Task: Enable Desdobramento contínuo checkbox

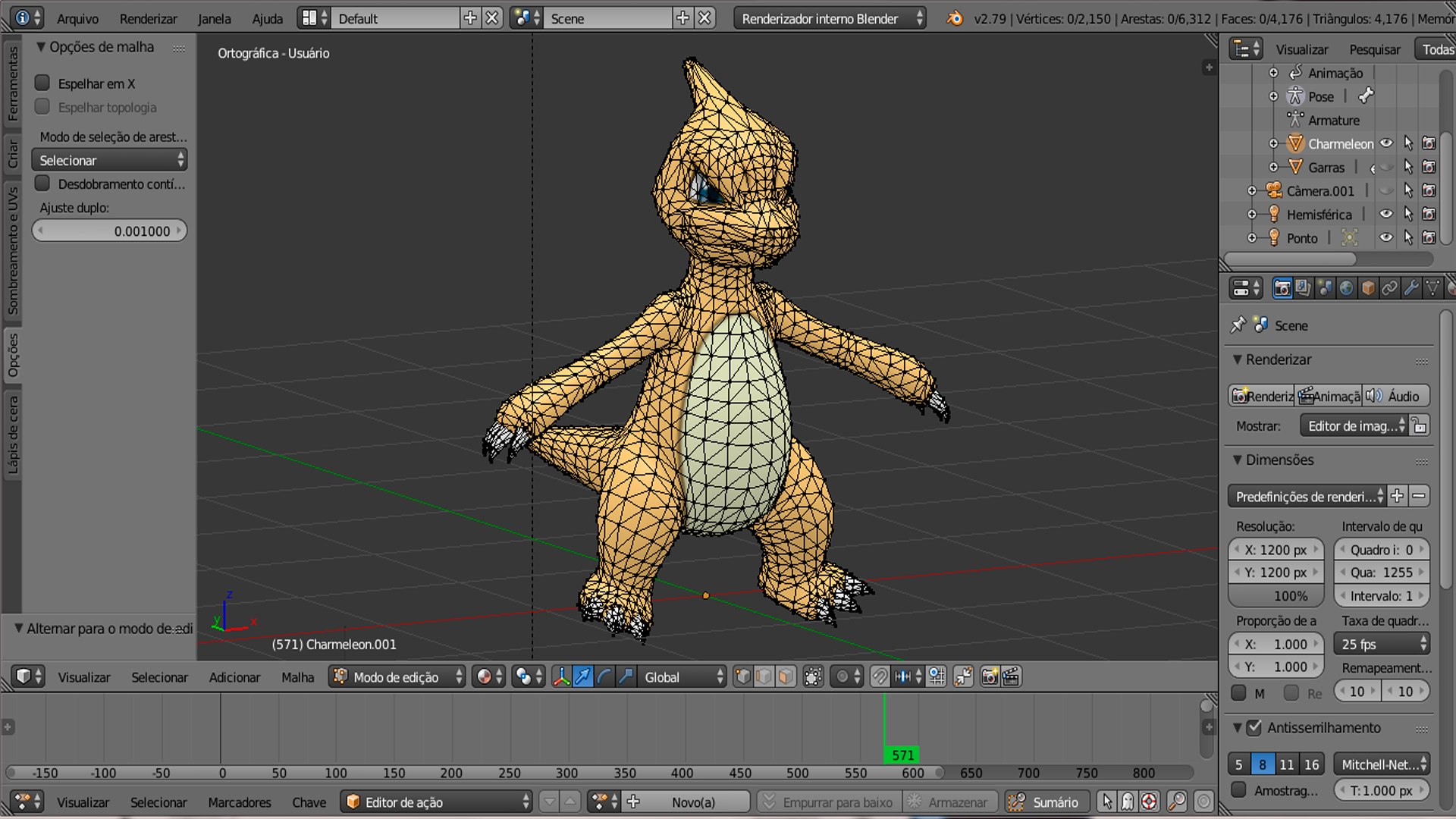Action: tap(42, 184)
